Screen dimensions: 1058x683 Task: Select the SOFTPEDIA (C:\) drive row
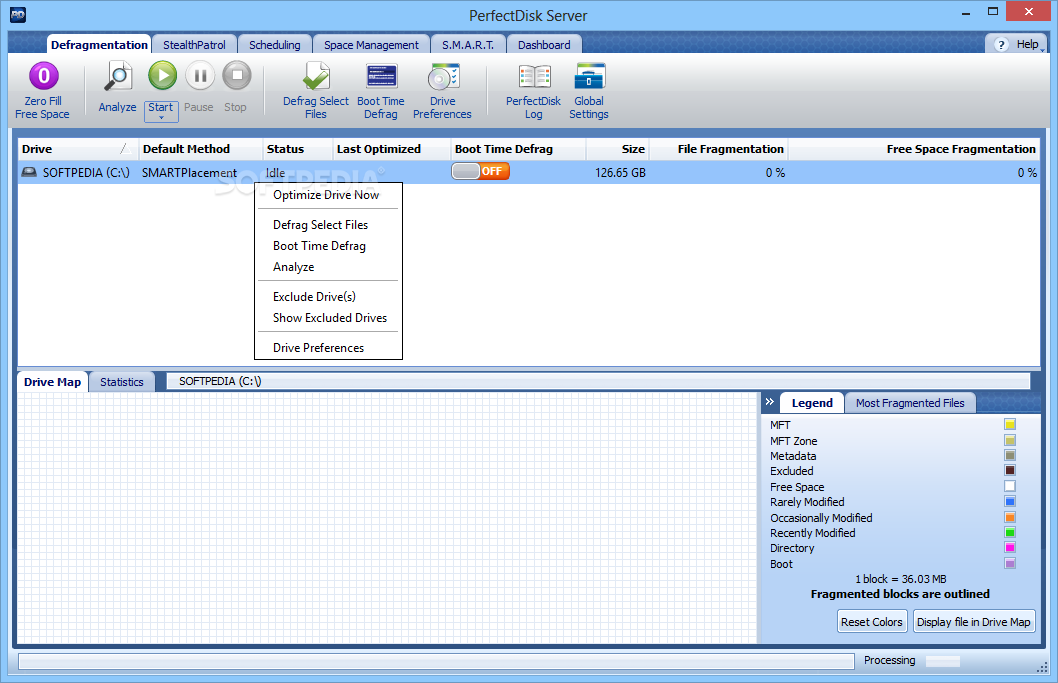pyautogui.click(x=529, y=172)
